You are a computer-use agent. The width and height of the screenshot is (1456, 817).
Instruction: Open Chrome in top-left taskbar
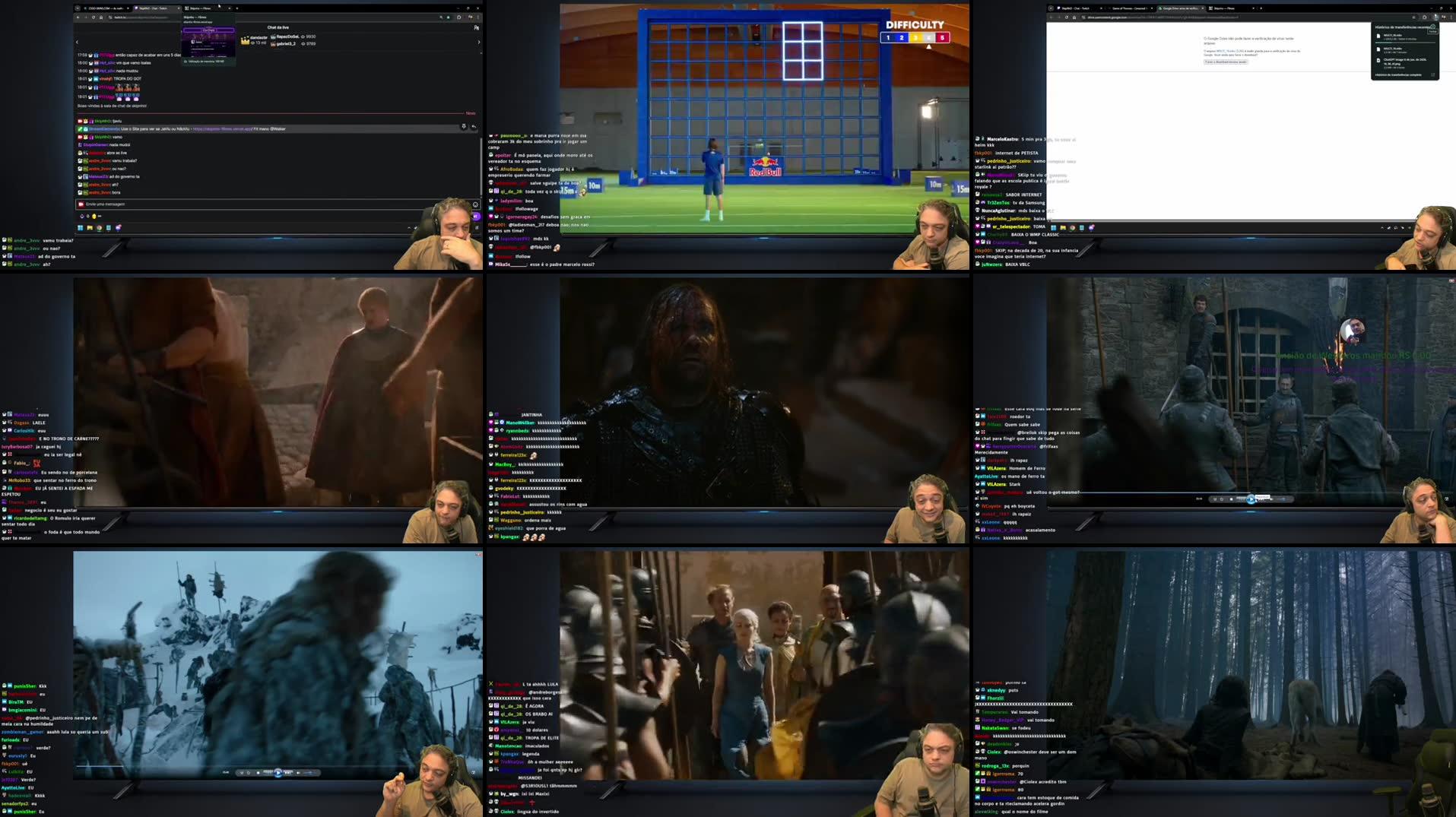click(99, 227)
